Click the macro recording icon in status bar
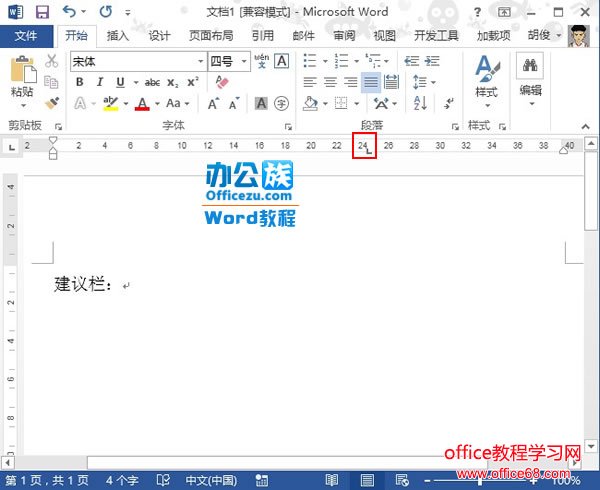This screenshot has height=490, width=600. (262, 480)
